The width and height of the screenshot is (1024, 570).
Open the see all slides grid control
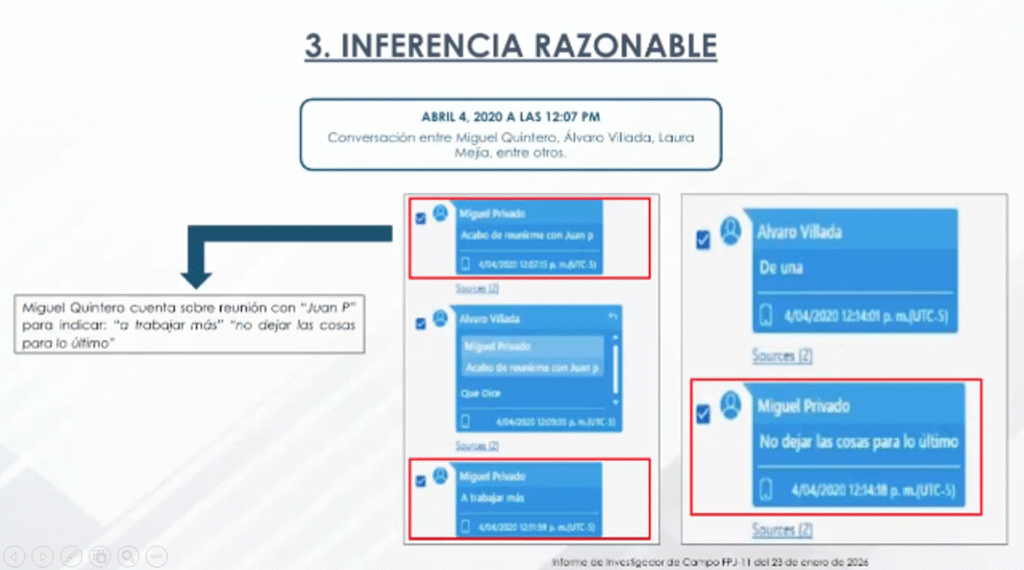(100, 557)
